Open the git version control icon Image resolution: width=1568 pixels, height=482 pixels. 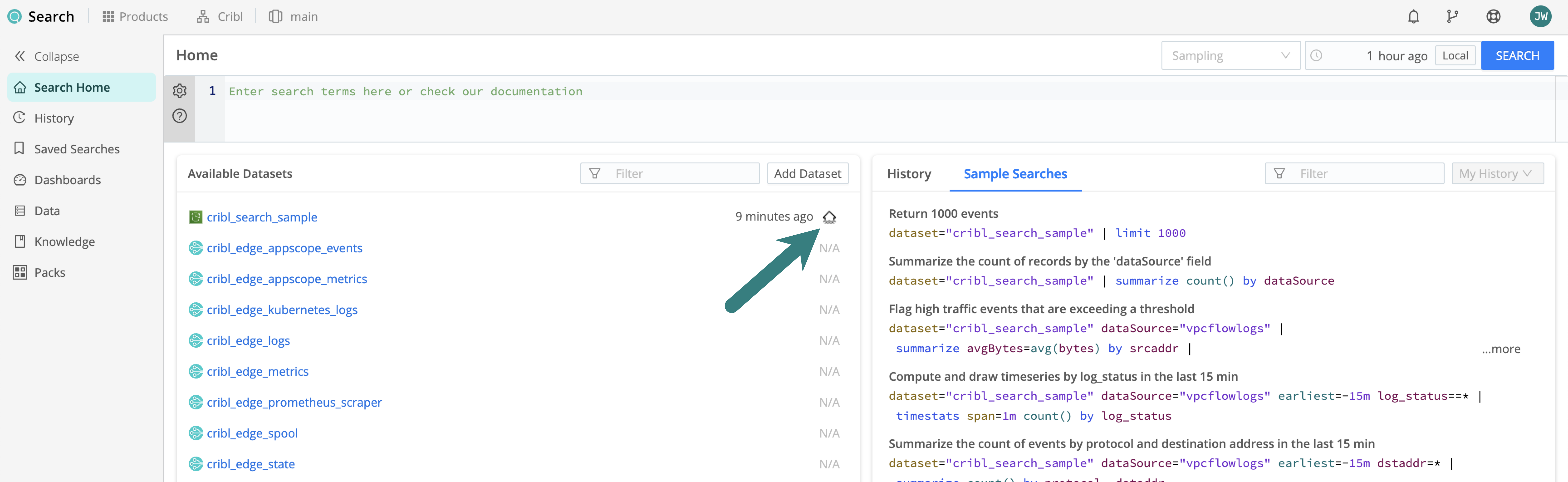pyautogui.click(x=1452, y=16)
